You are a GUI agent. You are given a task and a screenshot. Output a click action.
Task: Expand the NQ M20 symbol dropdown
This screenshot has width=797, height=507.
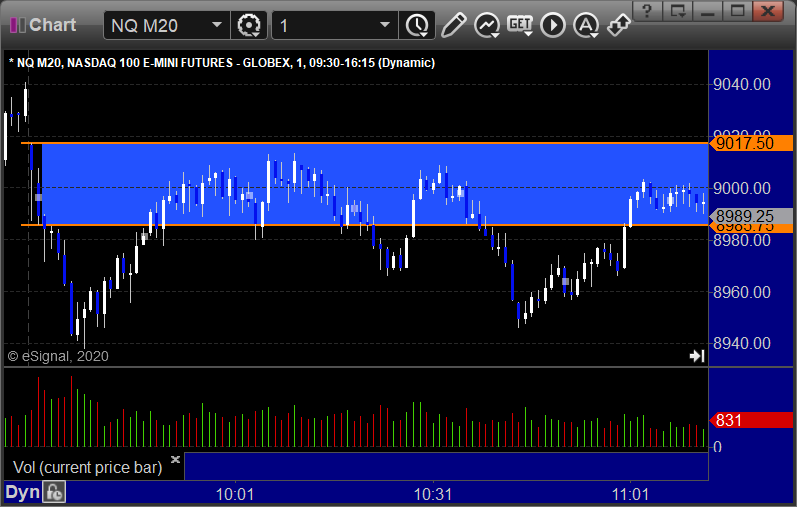(x=217, y=25)
